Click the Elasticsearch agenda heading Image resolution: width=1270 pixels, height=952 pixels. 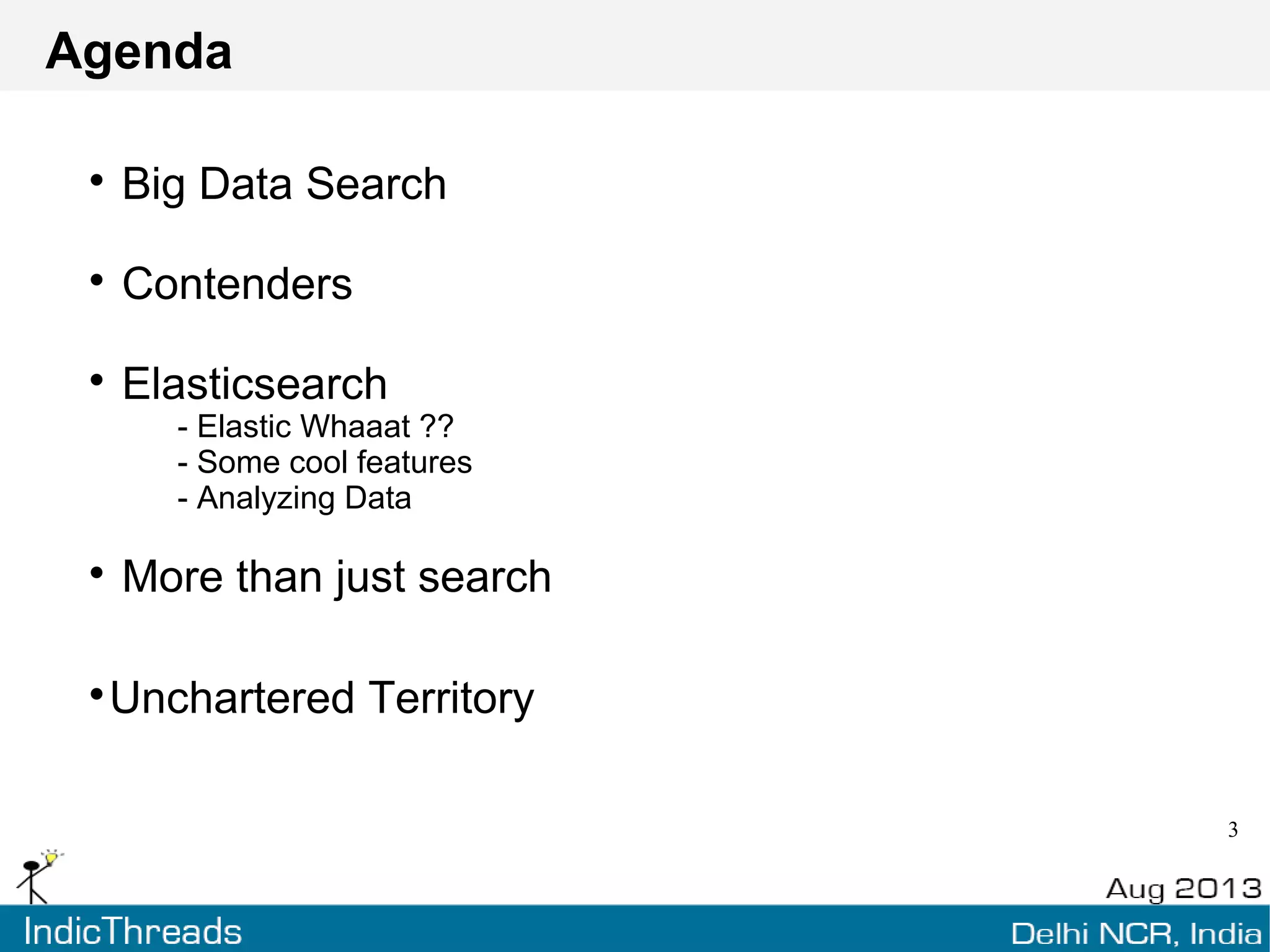[254, 384]
